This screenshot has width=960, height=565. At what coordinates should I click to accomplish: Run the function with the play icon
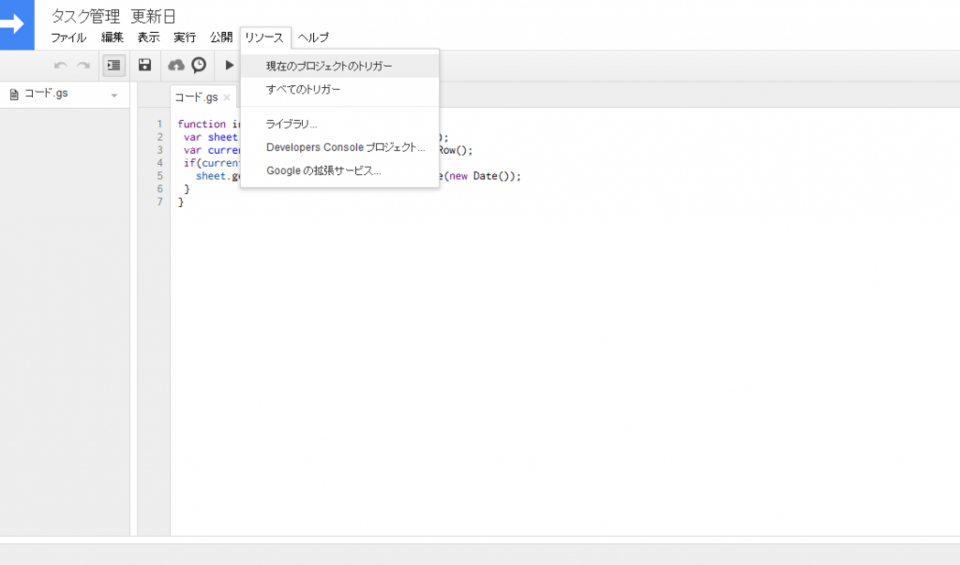click(229, 65)
